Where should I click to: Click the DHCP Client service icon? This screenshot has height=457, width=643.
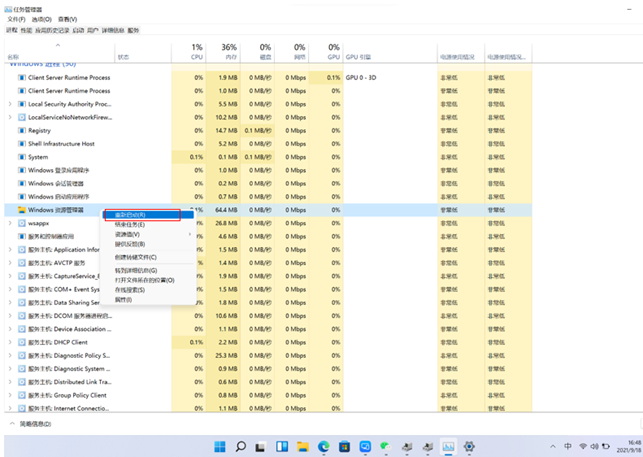click(x=21, y=341)
